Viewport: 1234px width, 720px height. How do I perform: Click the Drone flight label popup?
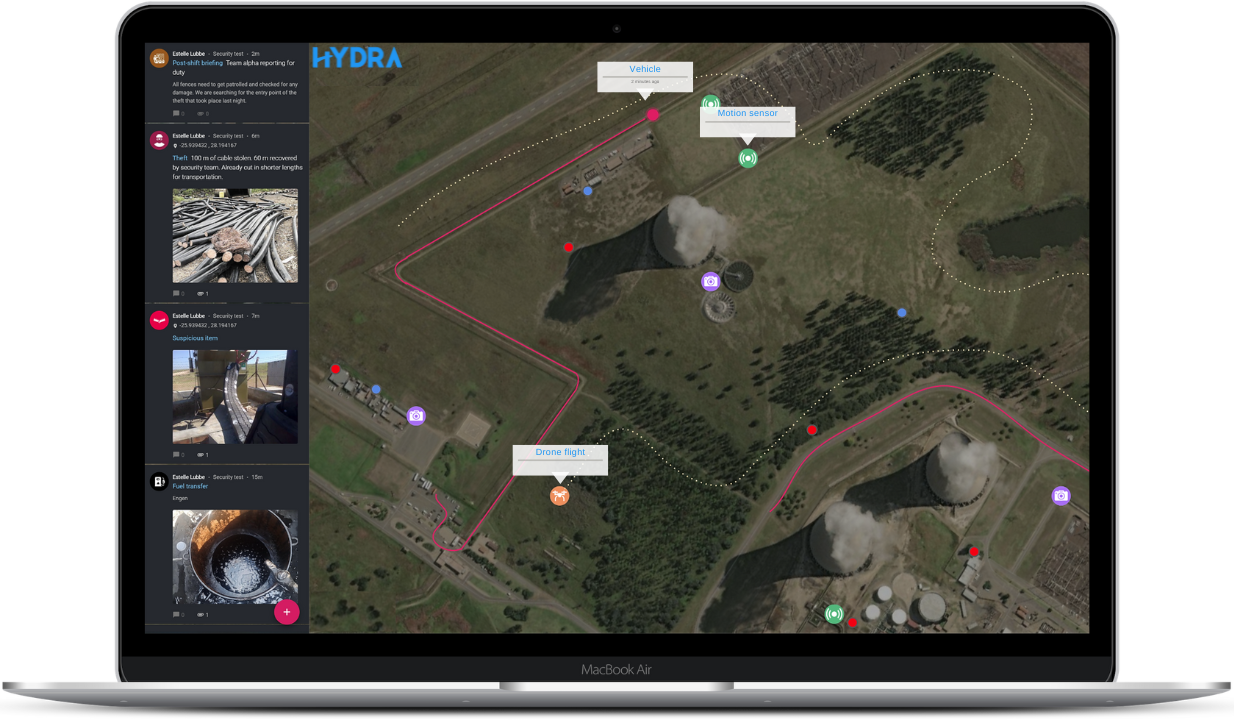(x=560, y=458)
